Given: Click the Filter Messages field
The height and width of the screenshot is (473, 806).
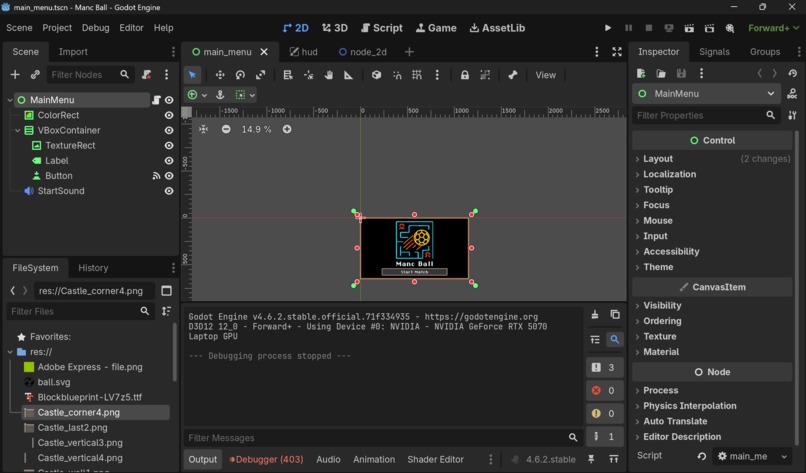Looking at the screenshot, I should [x=382, y=438].
